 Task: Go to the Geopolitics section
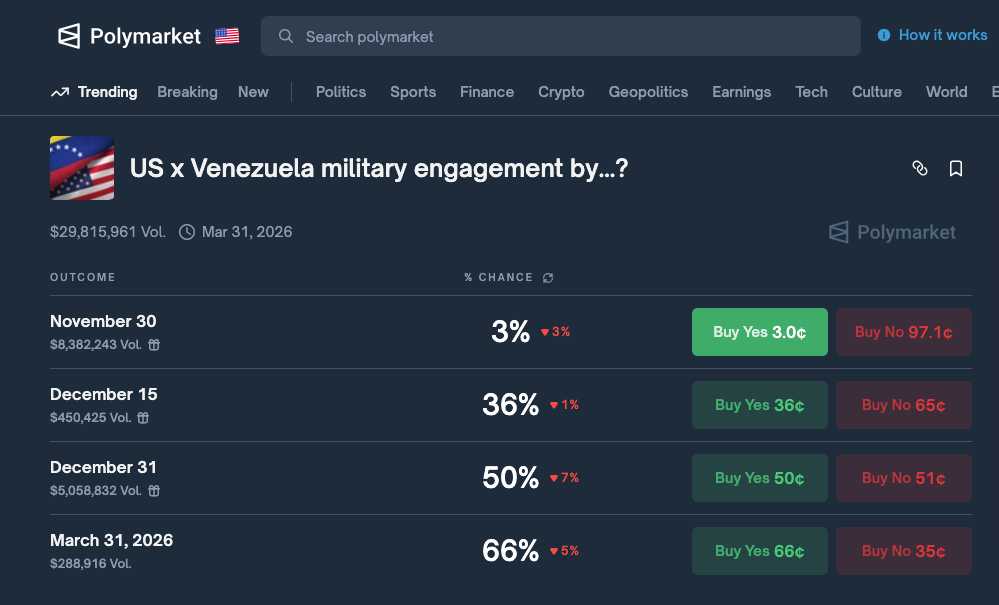coord(648,92)
